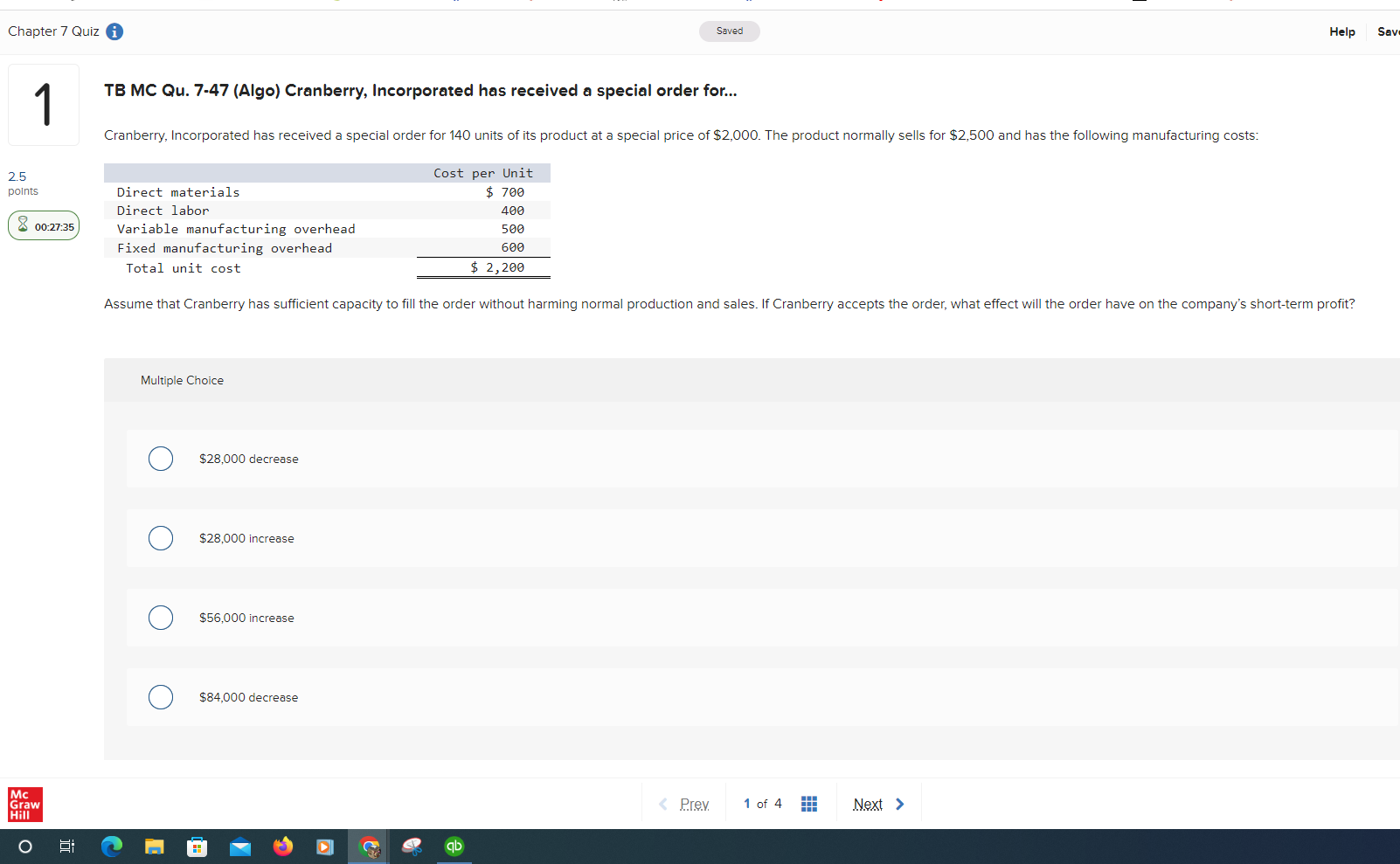
Task: Open Microsoft Edge from the taskbar
Action: 112,846
